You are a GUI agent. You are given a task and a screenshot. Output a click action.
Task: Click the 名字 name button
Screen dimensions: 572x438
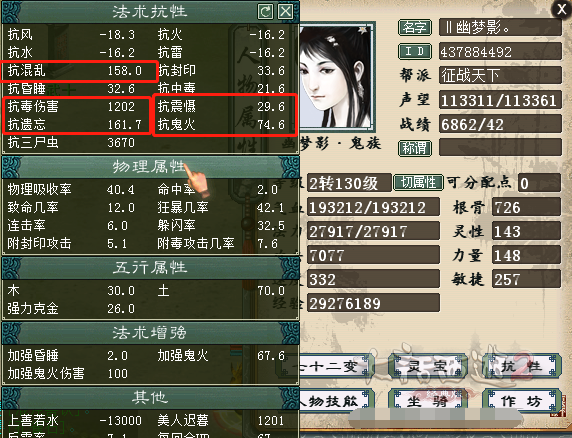pyautogui.click(x=415, y=27)
